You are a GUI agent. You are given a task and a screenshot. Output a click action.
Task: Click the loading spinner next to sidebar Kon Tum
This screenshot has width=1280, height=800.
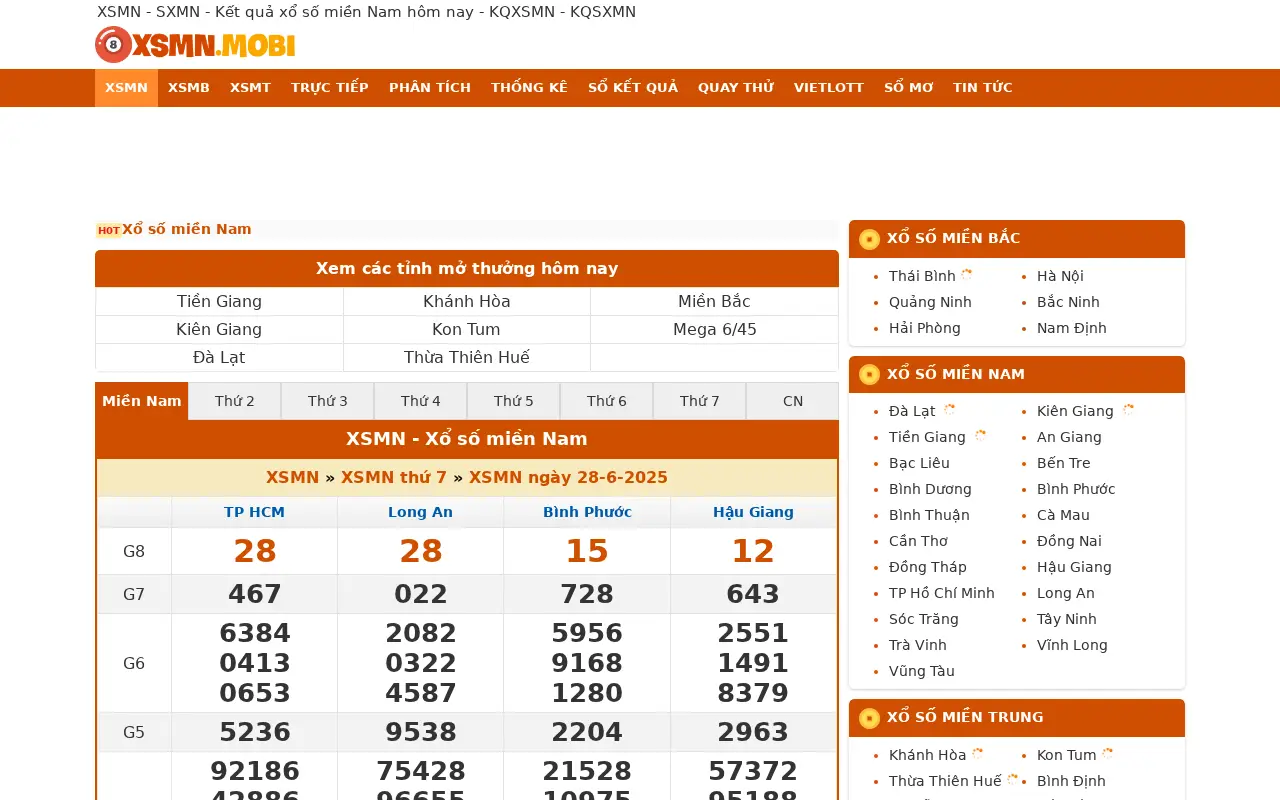[x=1108, y=754]
